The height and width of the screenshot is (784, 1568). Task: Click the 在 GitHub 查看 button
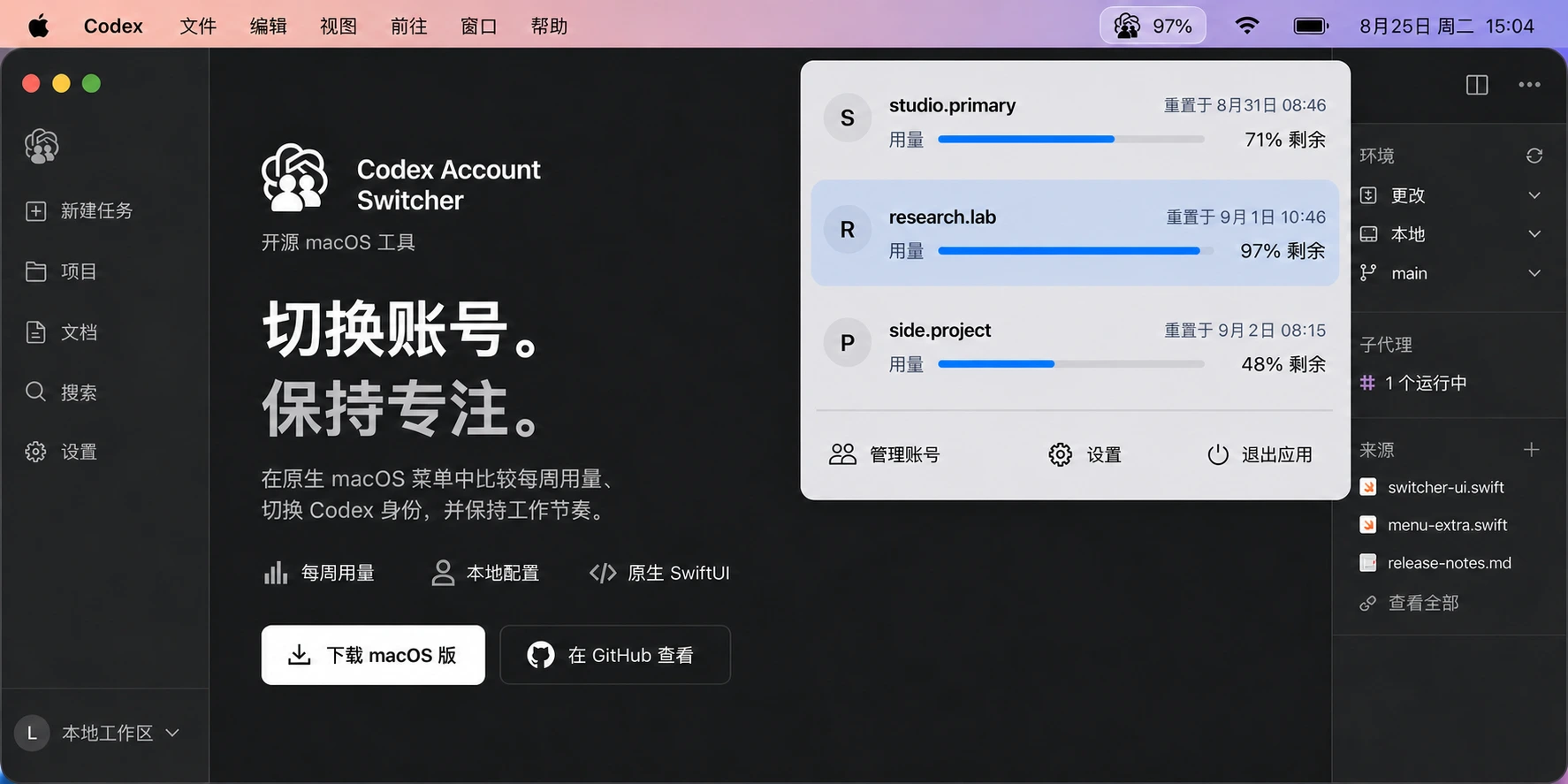tap(615, 655)
